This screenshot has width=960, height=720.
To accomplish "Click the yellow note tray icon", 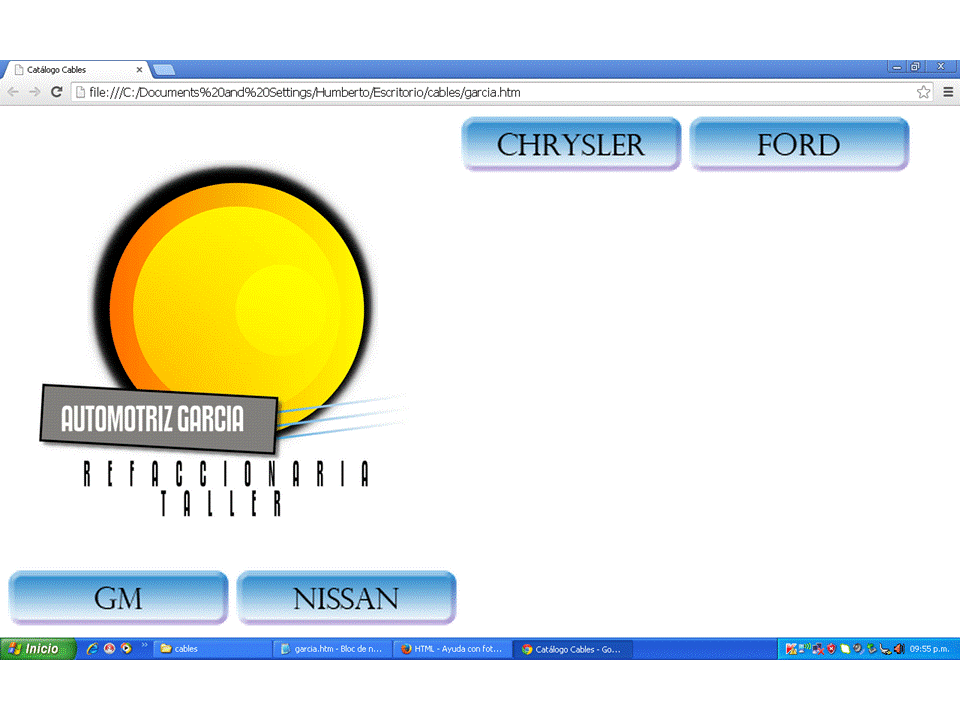I will (x=845, y=648).
